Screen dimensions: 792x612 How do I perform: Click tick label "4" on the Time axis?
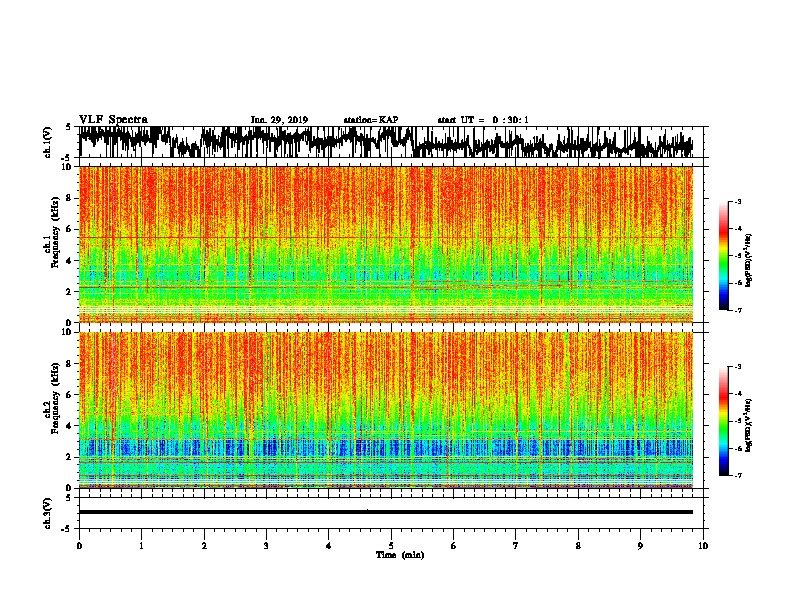[x=329, y=546]
